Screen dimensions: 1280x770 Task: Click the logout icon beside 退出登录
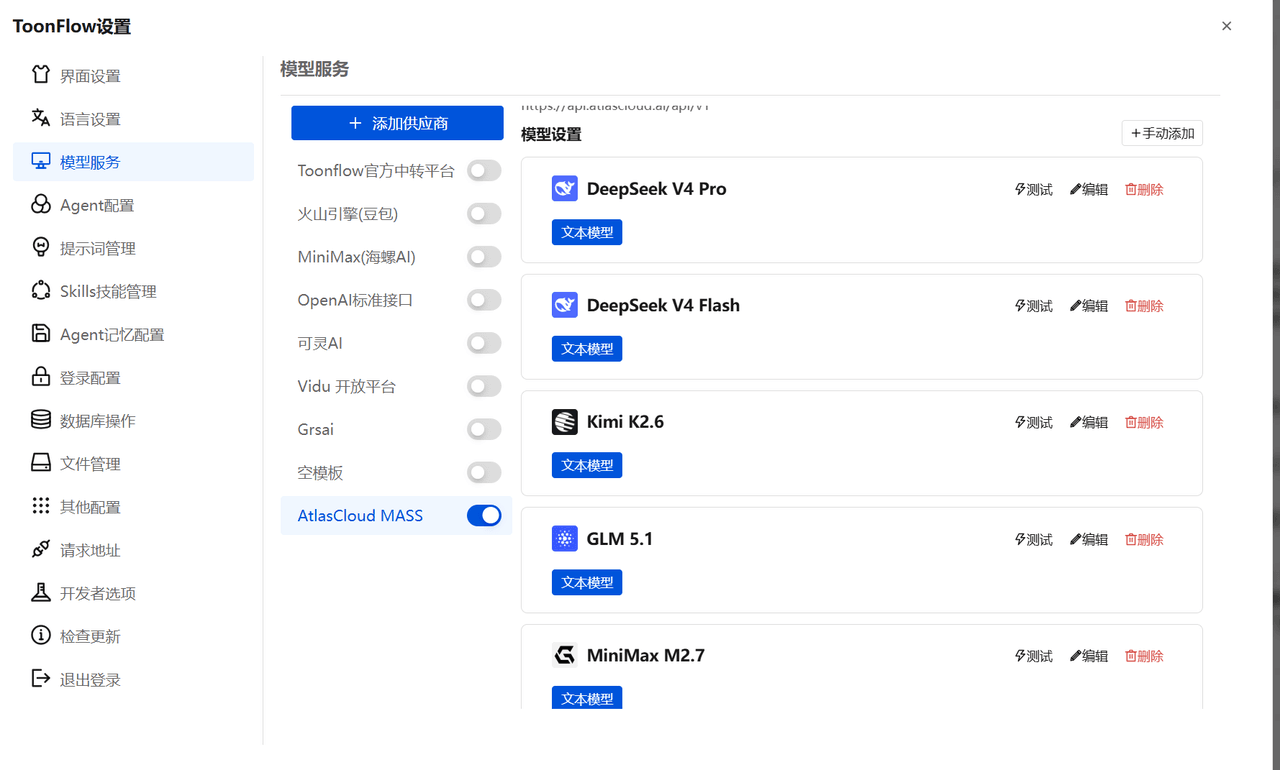41,678
